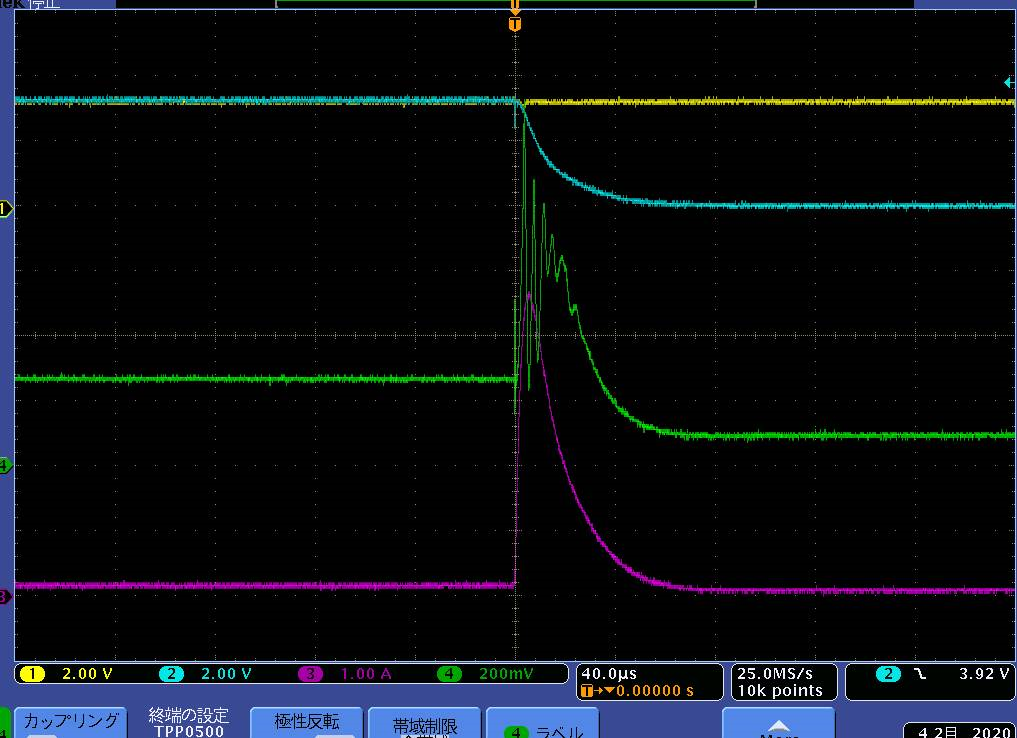Click the 1.00 A channel 3 scale readout
This screenshot has width=1017, height=738.
(x=366, y=674)
